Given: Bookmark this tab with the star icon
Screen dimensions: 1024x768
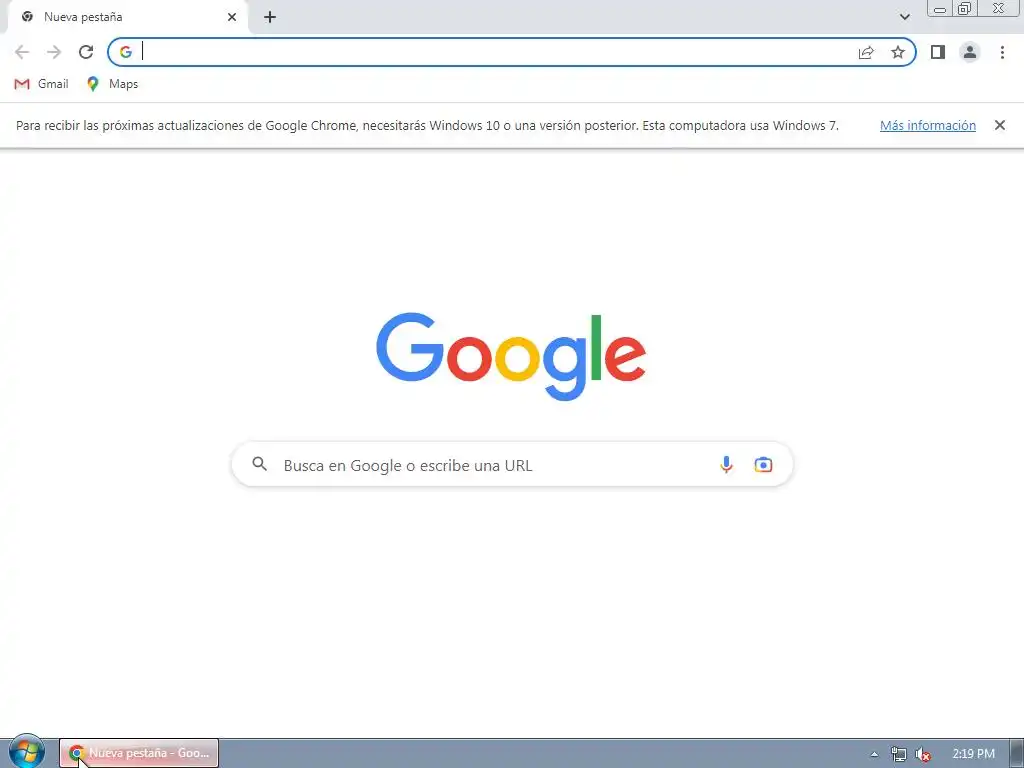Looking at the screenshot, I should [898, 52].
